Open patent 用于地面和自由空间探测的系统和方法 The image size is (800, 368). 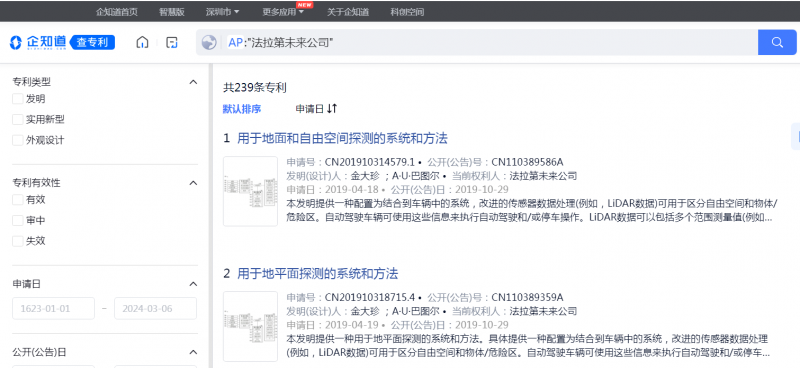(342, 138)
